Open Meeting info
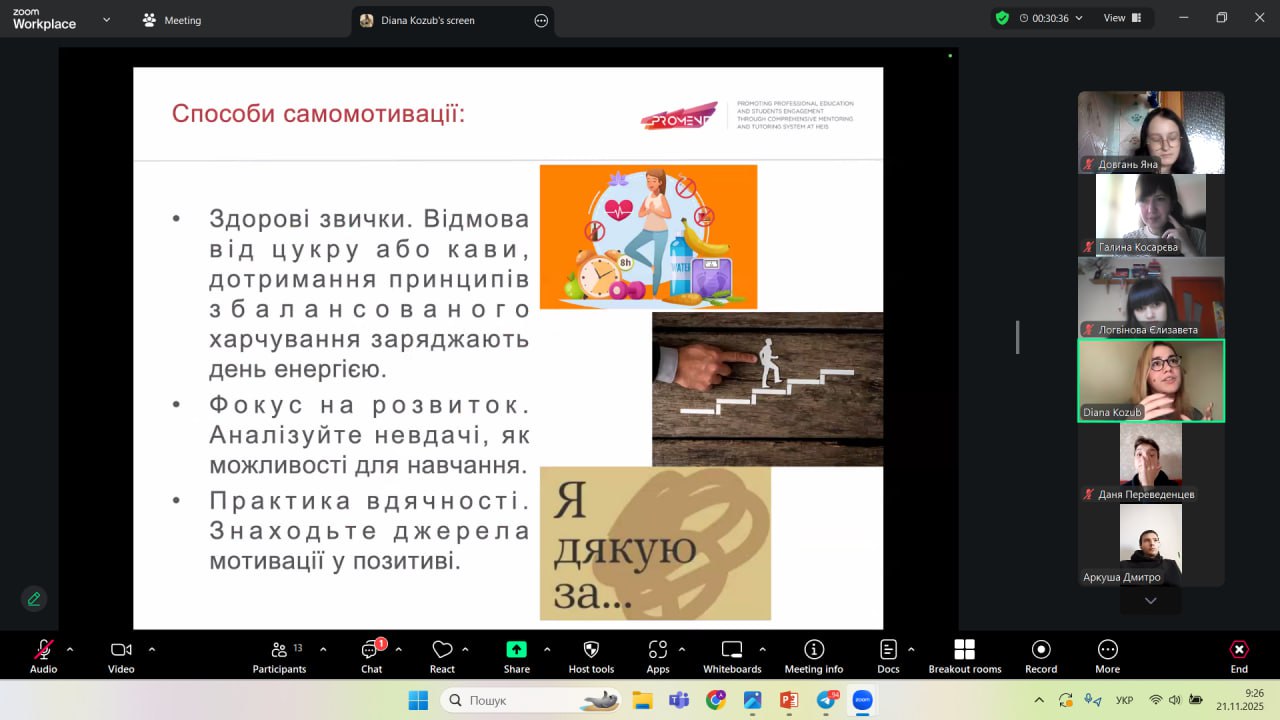 coord(814,655)
